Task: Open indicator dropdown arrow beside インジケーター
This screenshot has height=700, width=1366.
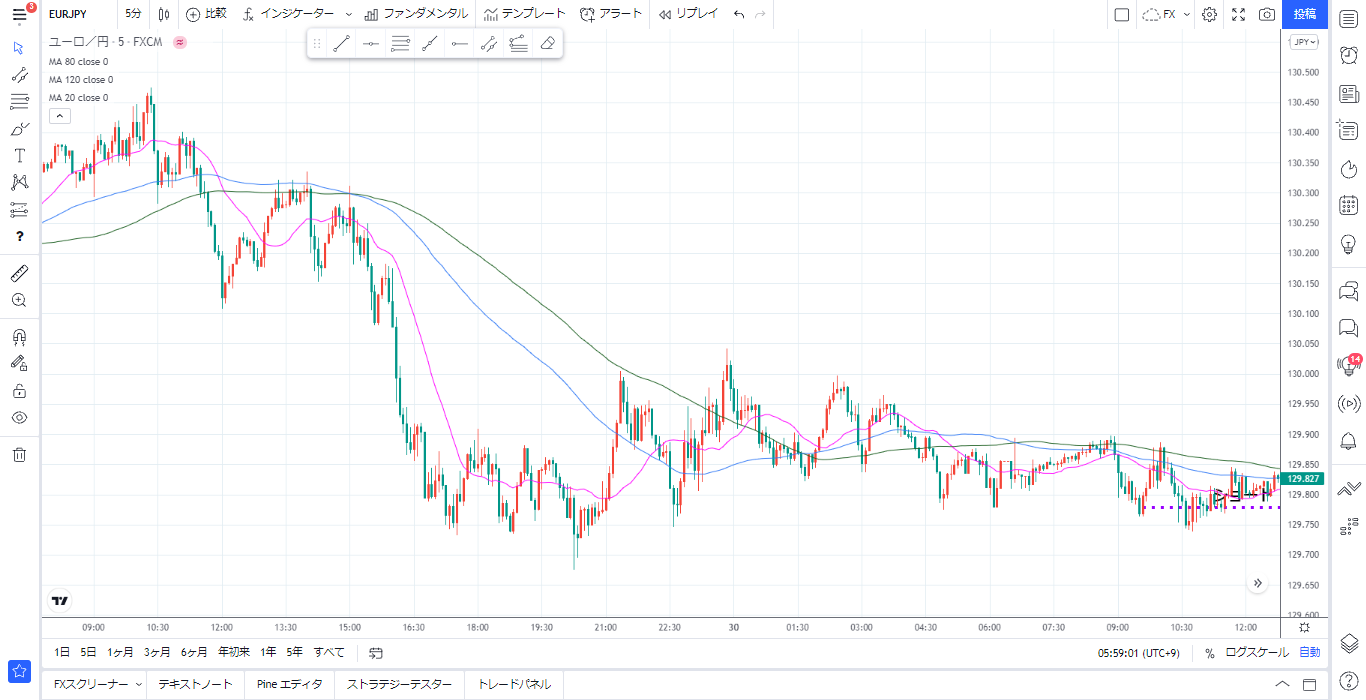Action: click(x=348, y=15)
